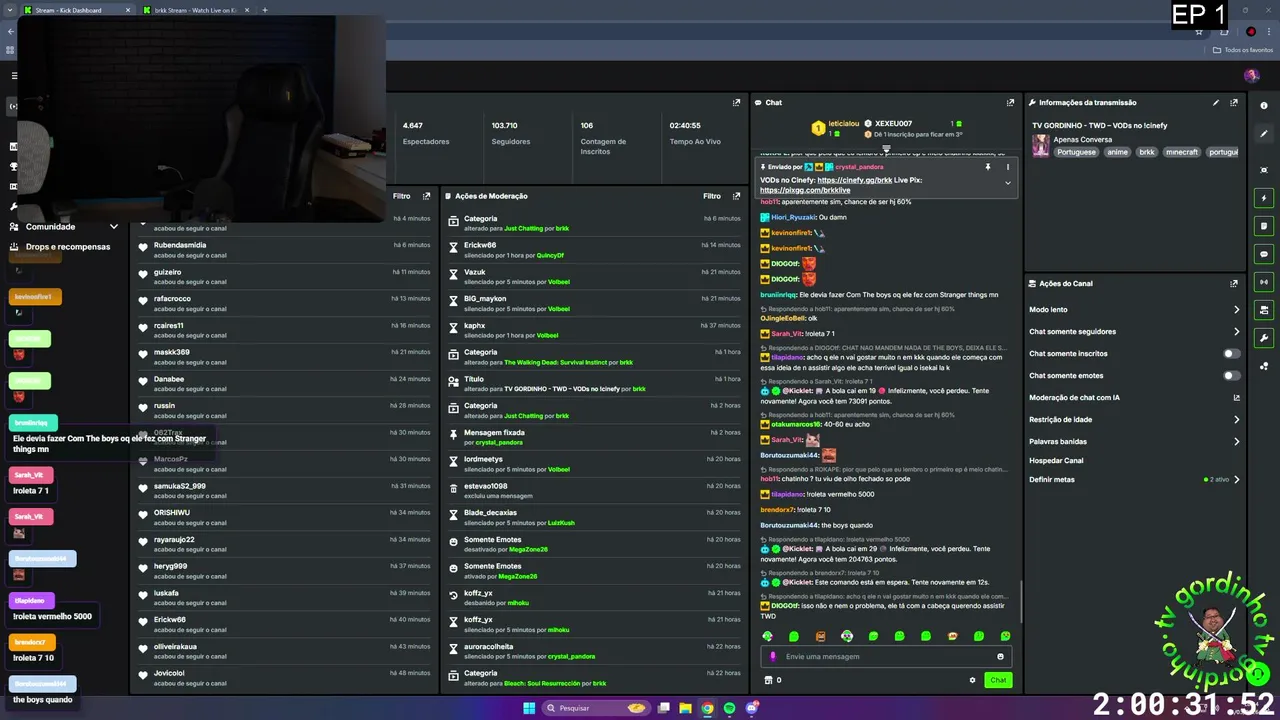The height and width of the screenshot is (720, 1280).
Task: Pop out the Ações de Moderação panel
Action: click(736, 196)
